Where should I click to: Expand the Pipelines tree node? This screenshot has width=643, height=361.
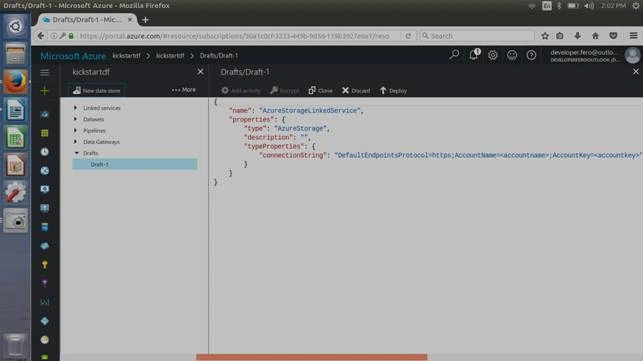(x=75, y=130)
